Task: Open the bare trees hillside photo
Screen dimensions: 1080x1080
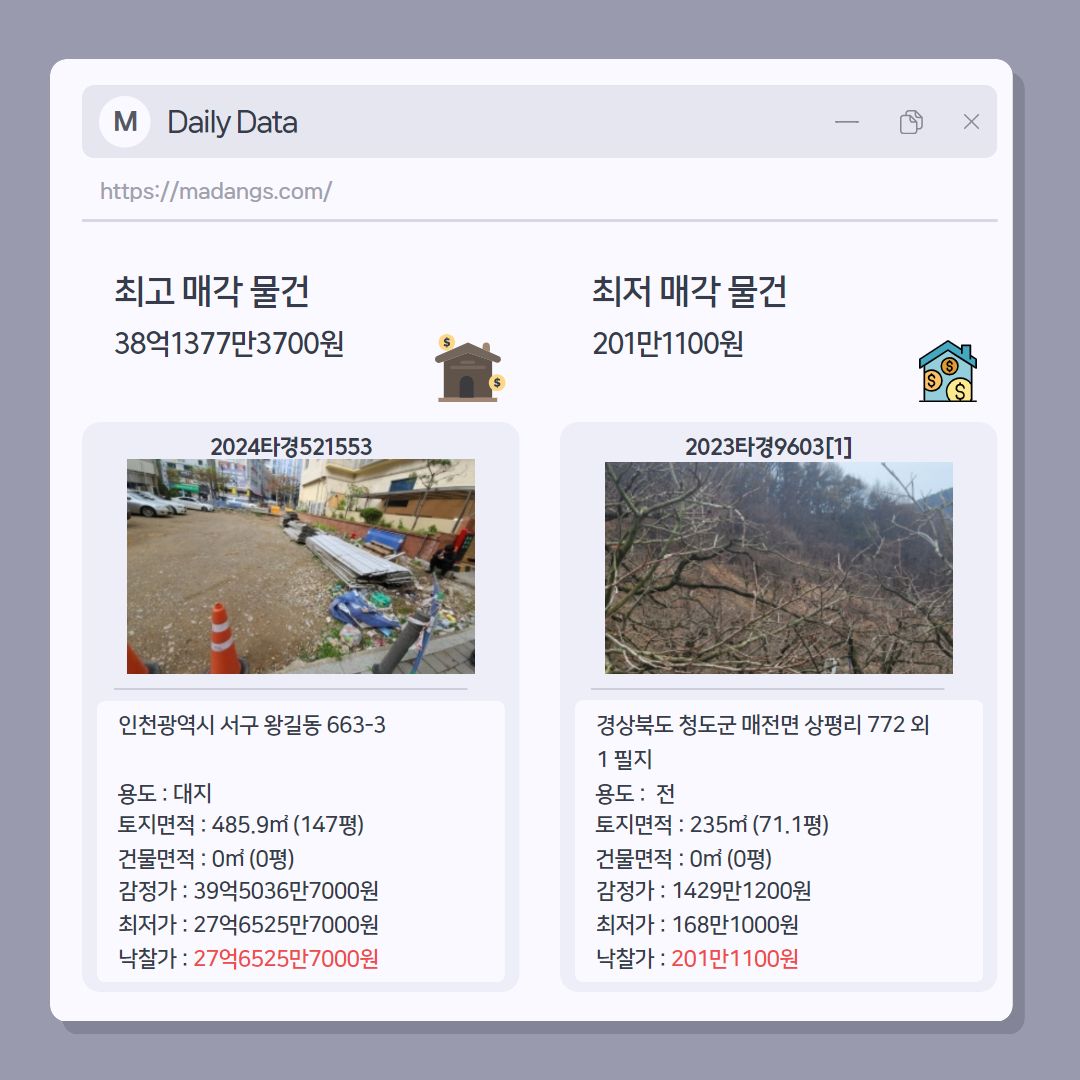Action: [778, 568]
